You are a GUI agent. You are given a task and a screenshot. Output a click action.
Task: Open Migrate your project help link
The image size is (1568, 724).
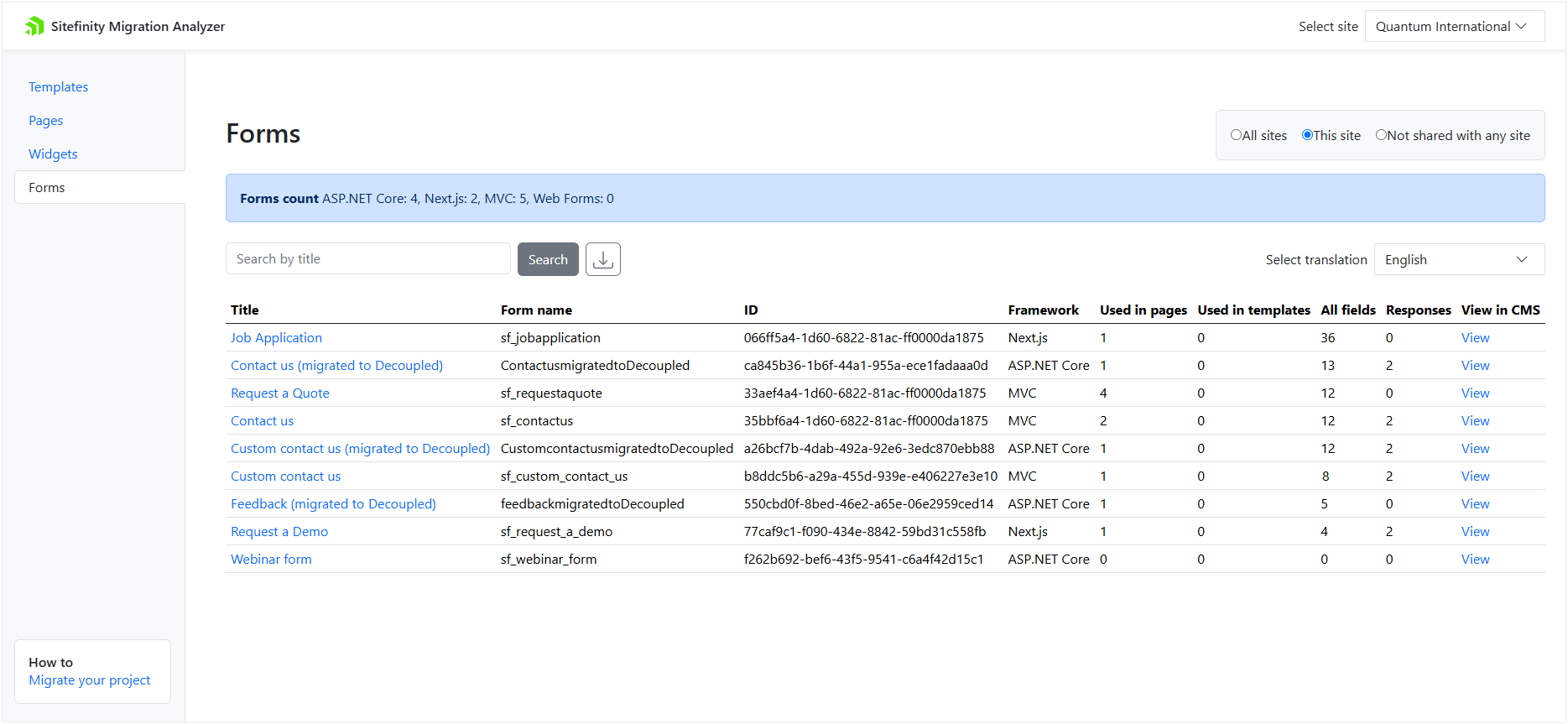coord(90,680)
